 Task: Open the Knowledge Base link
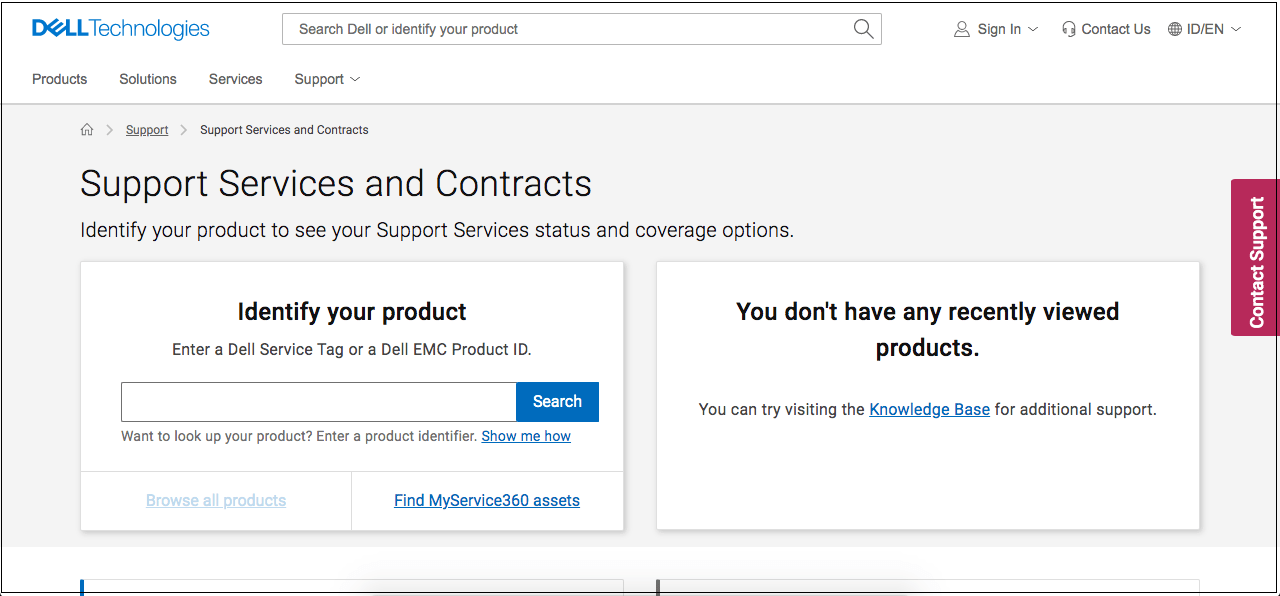coord(929,409)
